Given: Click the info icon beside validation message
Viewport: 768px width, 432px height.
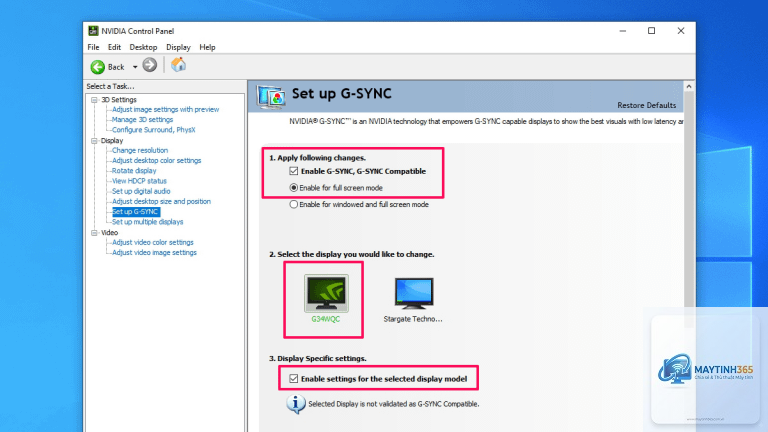Looking at the screenshot, I should pyautogui.click(x=296, y=404).
